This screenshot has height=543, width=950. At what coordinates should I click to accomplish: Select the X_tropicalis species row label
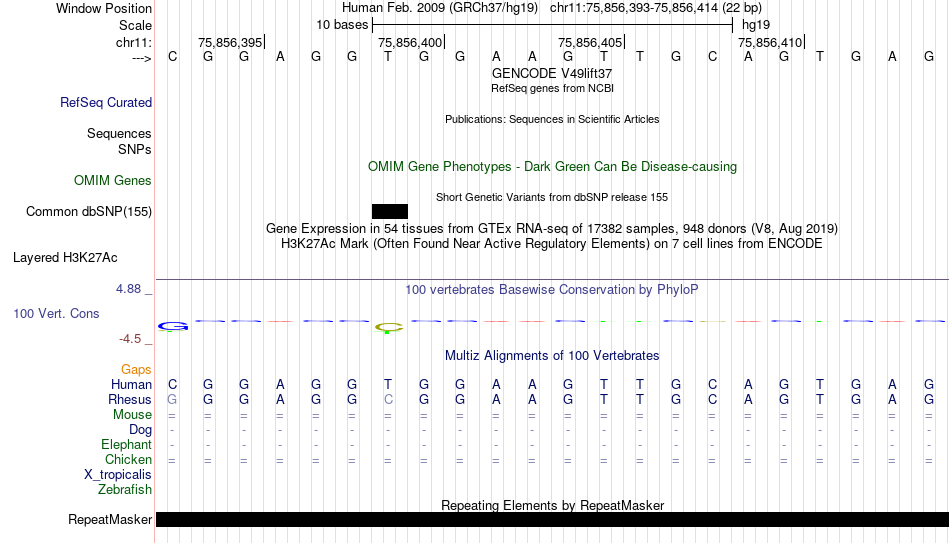118,475
